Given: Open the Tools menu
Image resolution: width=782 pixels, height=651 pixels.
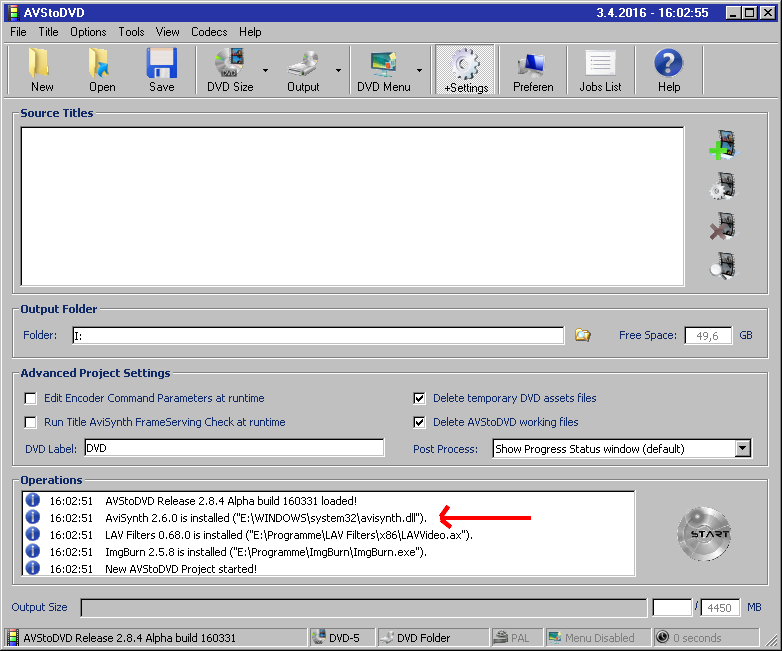Looking at the screenshot, I should click(x=131, y=32).
